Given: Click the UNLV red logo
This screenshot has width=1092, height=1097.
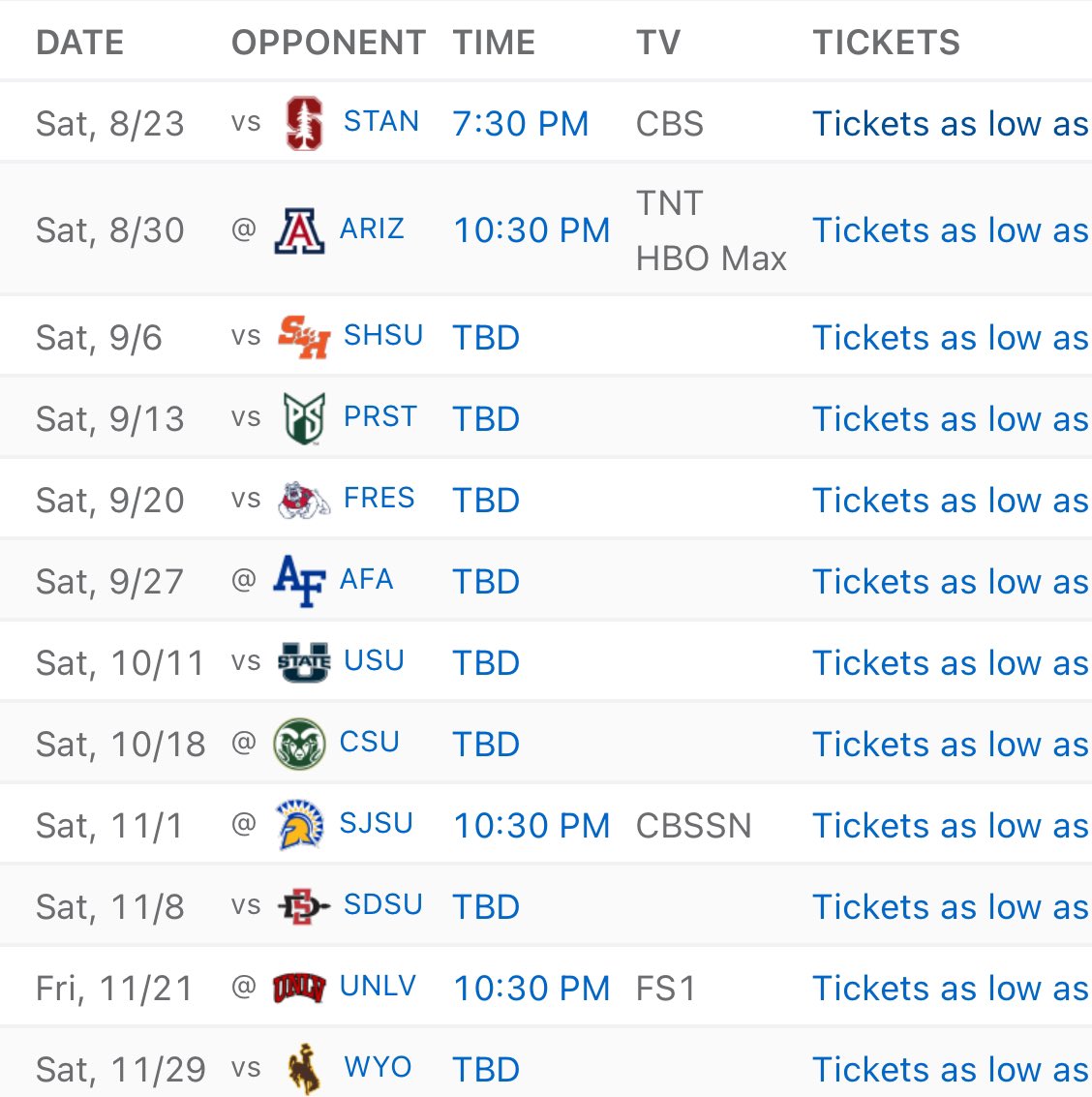Looking at the screenshot, I should point(299,988).
